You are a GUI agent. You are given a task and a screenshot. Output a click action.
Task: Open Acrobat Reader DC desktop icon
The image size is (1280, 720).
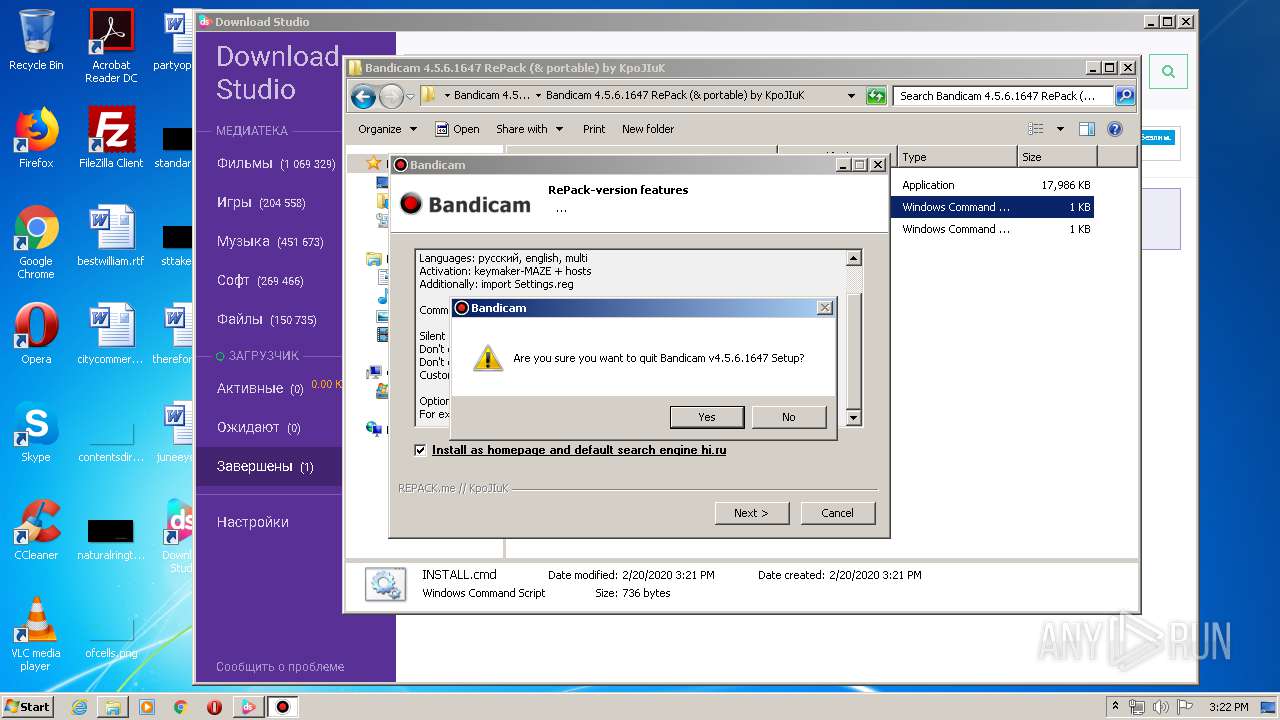coord(111,46)
